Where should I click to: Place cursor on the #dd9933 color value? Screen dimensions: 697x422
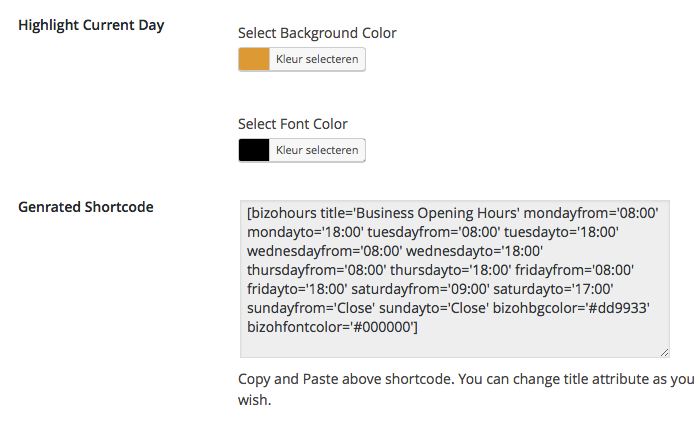621,308
